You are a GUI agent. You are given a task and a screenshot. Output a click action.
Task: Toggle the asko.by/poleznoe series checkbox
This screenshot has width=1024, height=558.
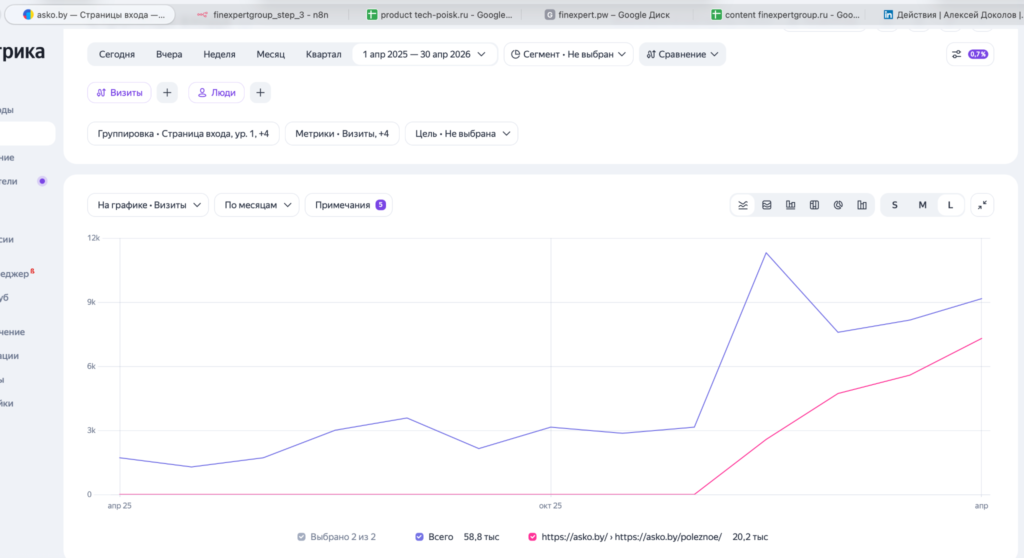(x=532, y=537)
